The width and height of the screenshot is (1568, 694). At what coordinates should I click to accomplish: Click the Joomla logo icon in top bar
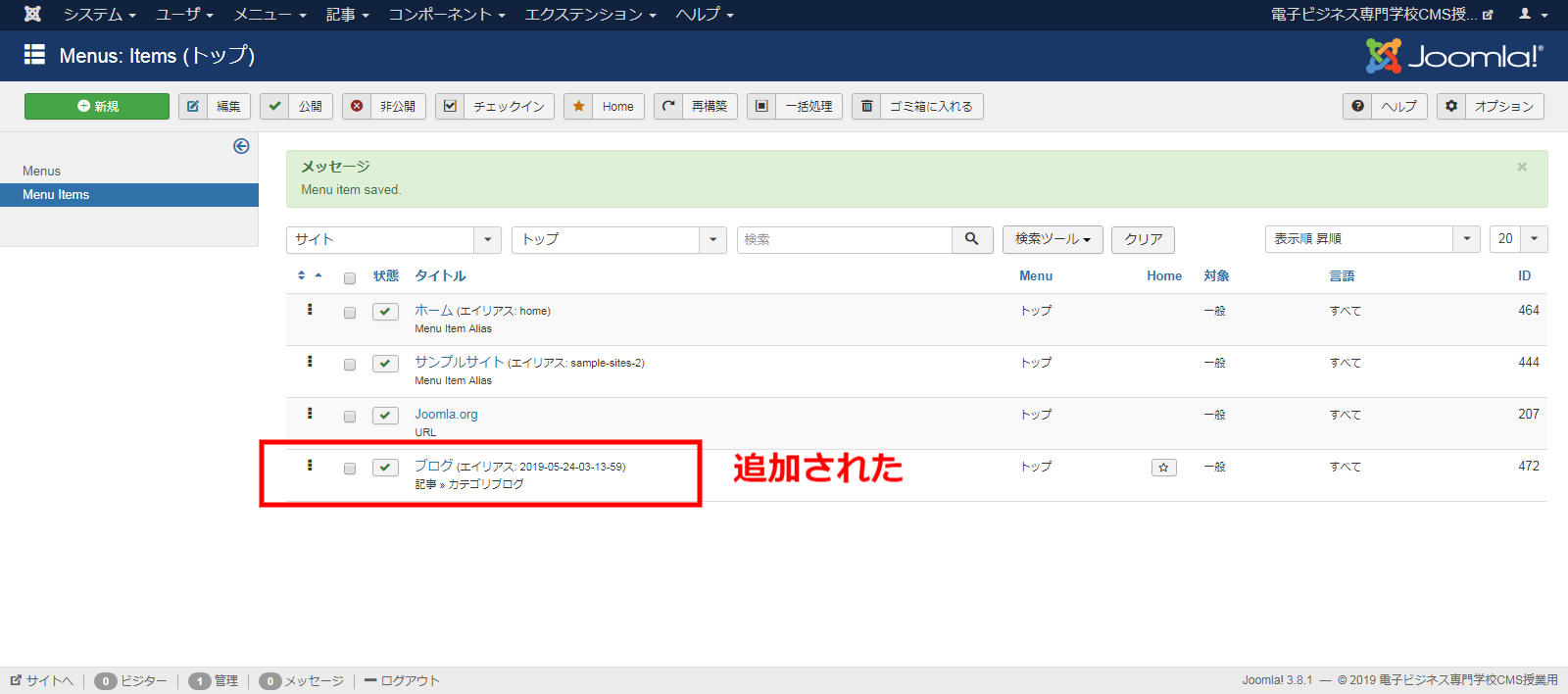click(32, 14)
